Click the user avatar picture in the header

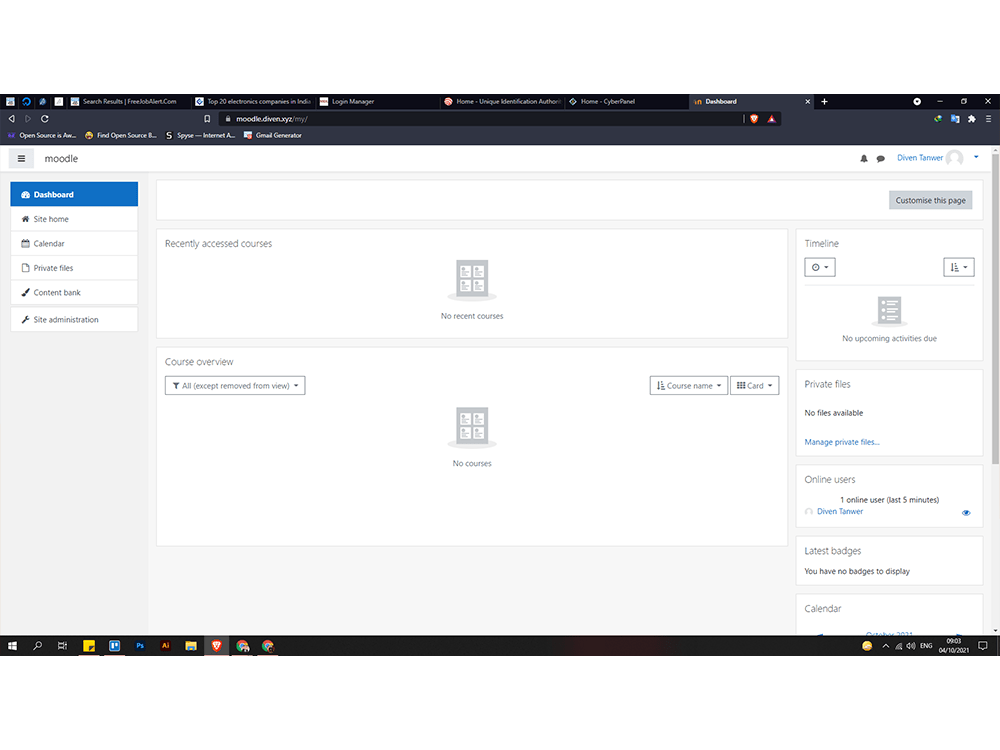point(954,158)
